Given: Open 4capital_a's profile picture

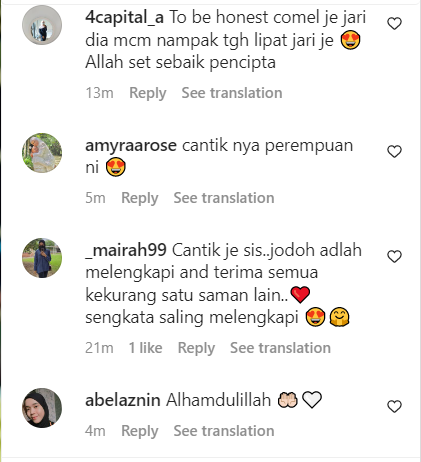Looking at the screenshot, I should coord(42,25).
